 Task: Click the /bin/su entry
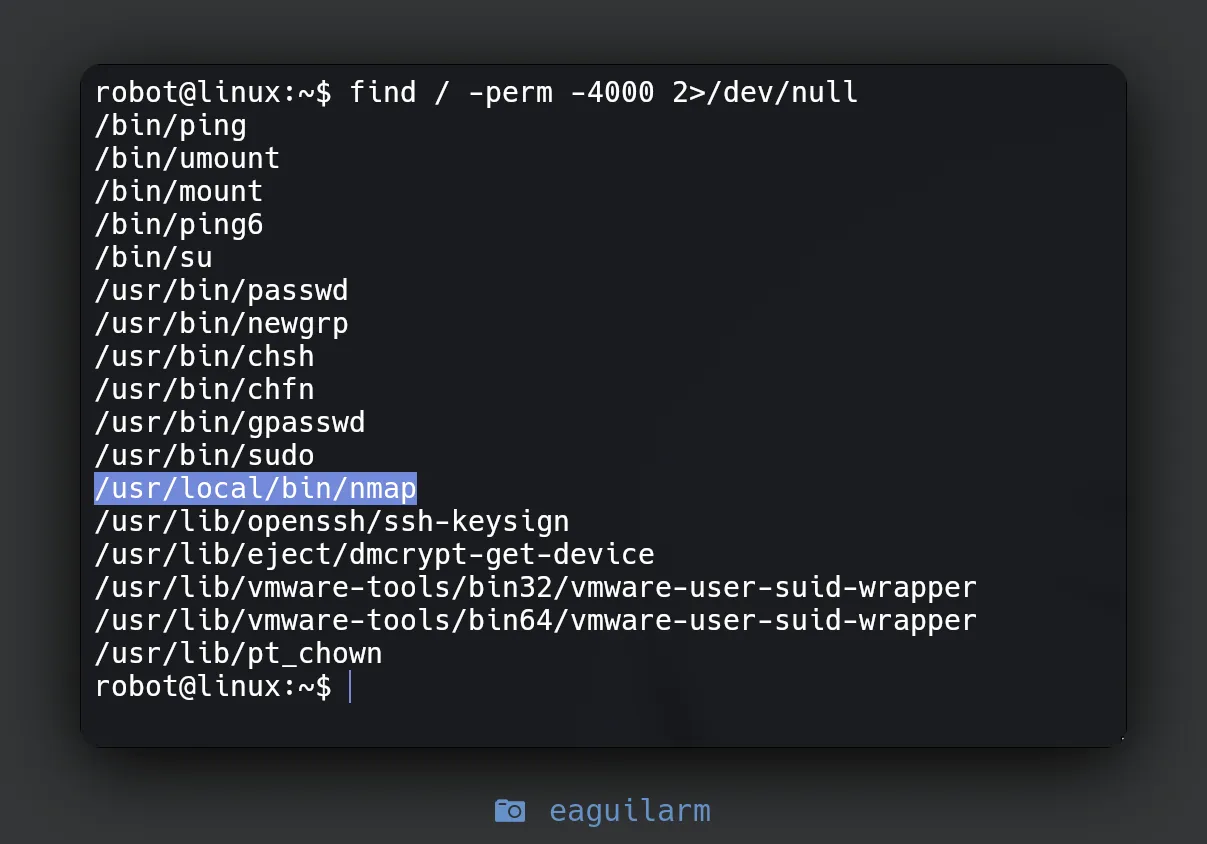(x=154, y=258)
